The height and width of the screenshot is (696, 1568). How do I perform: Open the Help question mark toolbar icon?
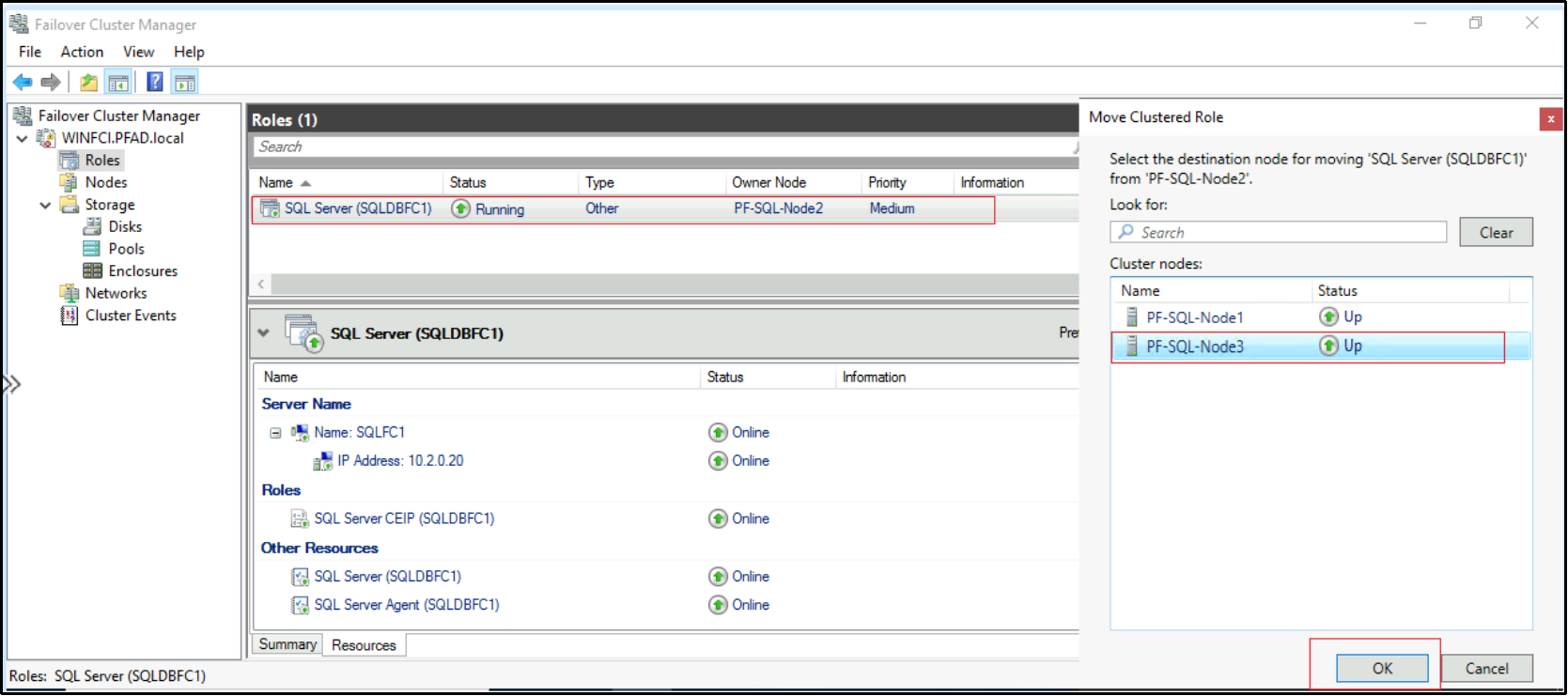point(155,83)
